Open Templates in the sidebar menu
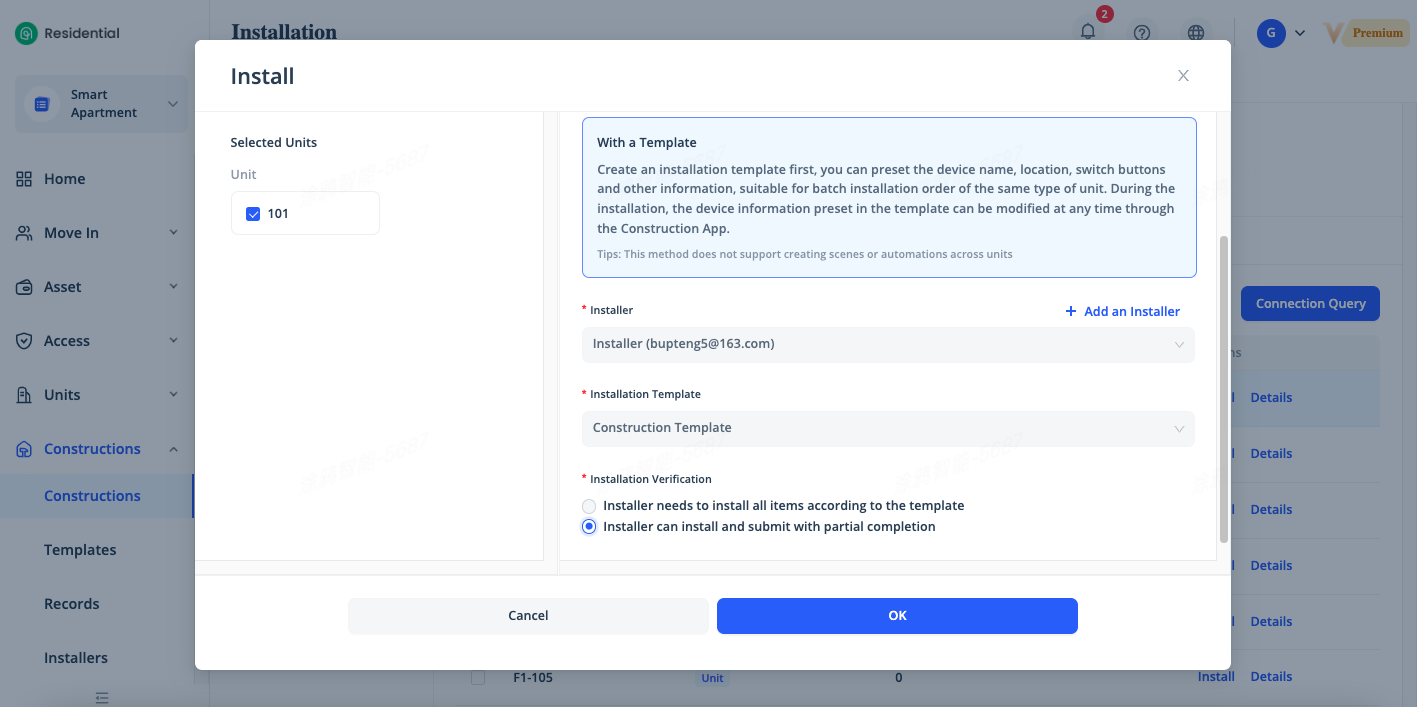 tap(80, 550)
